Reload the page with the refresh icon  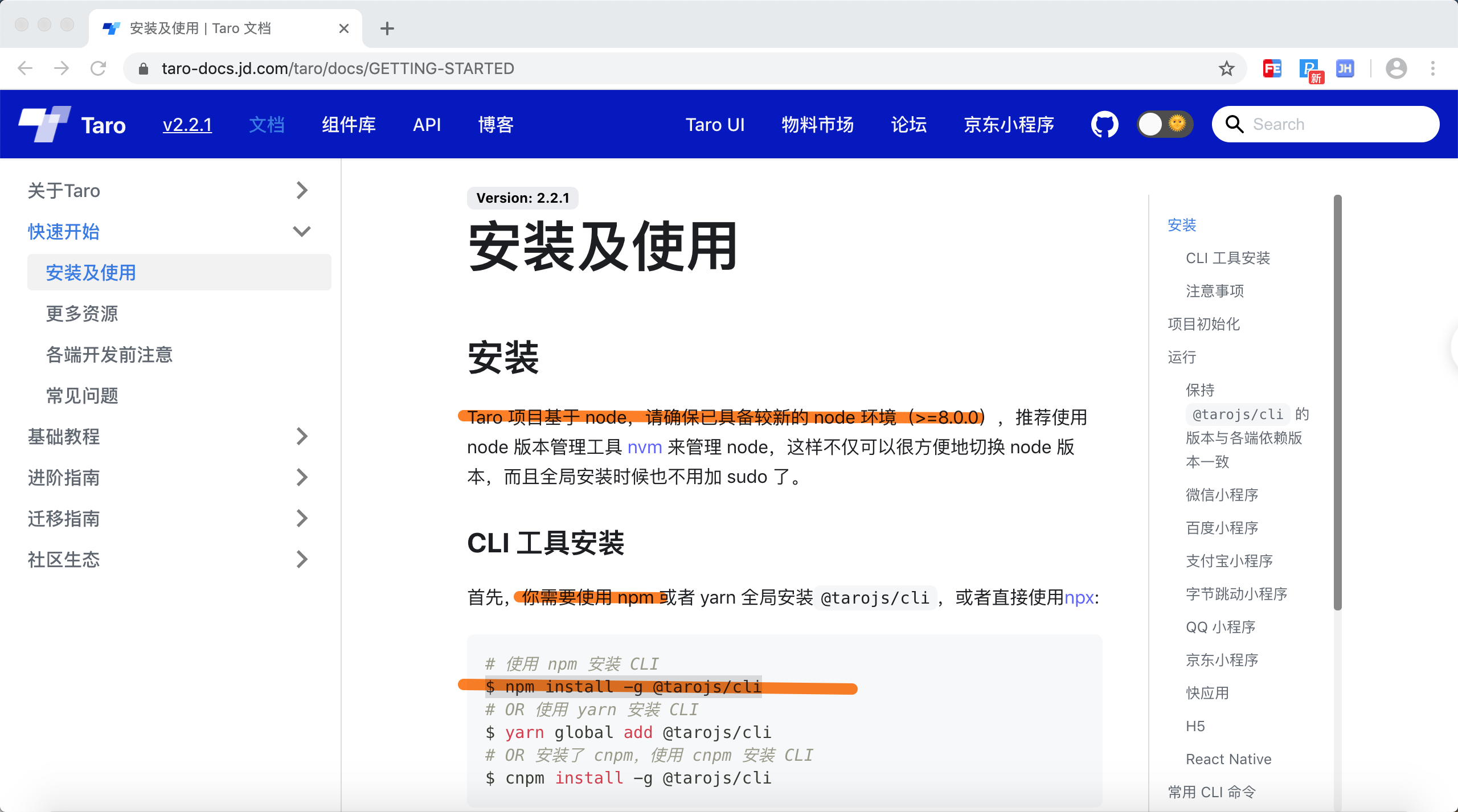click(x=99, y=69)
